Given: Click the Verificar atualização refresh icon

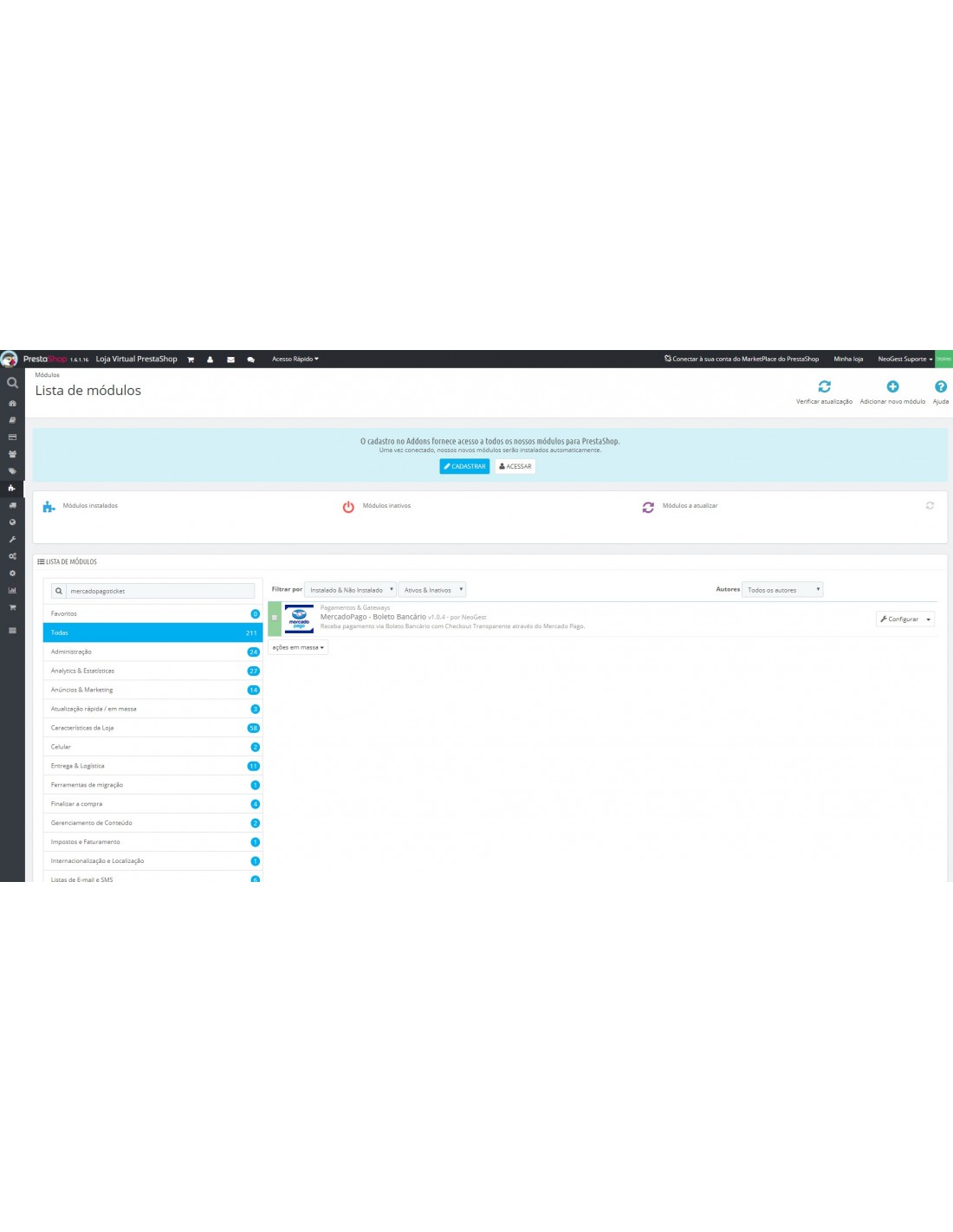Looking at the screenshot, I should (824, 387).
